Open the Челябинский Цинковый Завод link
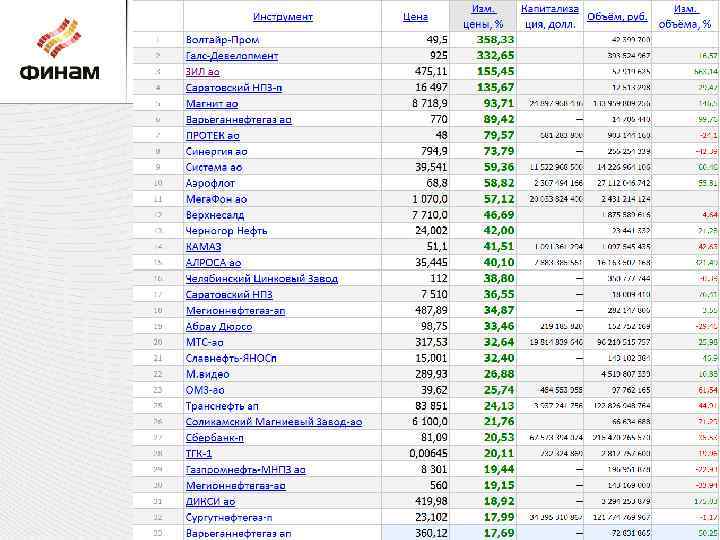This screenshot has width=720, height=540. [x=262, y=279]
